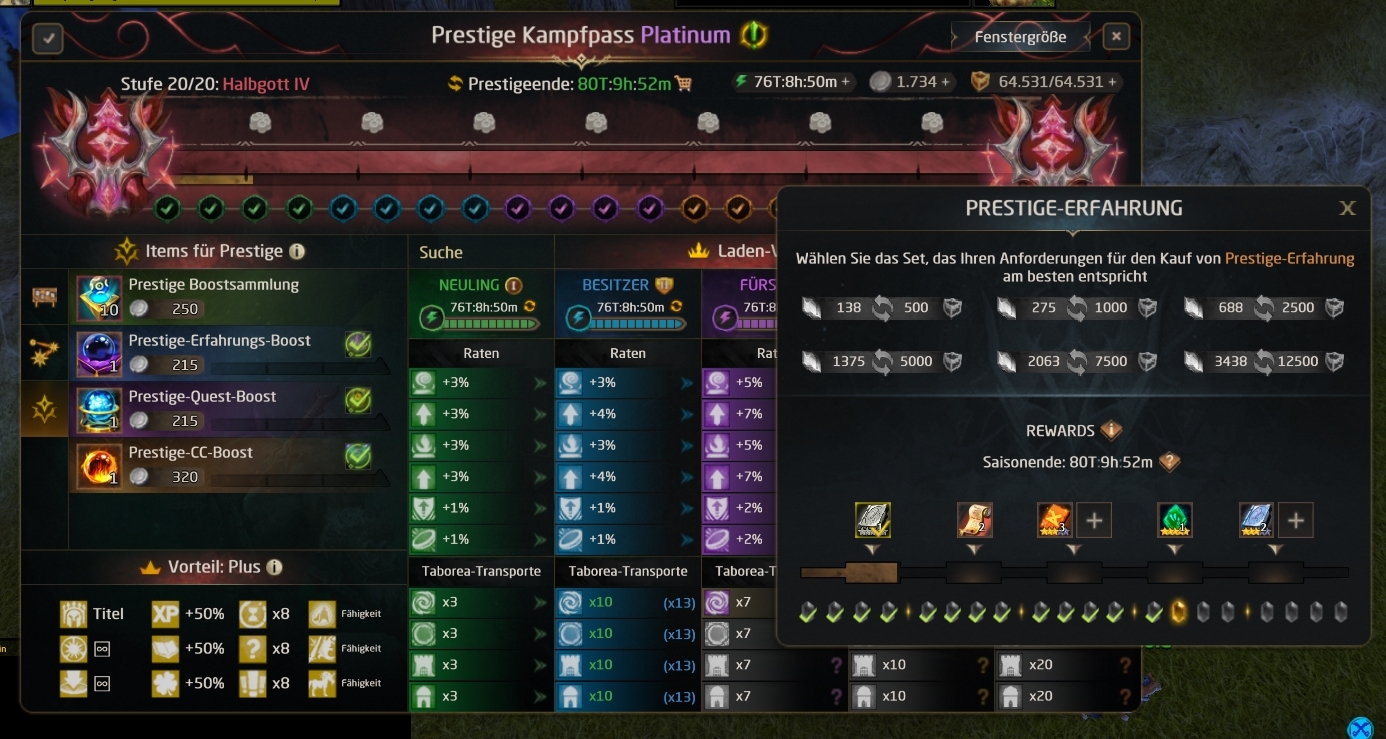This screenshot has height=739, width=1386.
Task: Toggle the checkmark on Prestige-Quest-Boost
Action: 358,400
